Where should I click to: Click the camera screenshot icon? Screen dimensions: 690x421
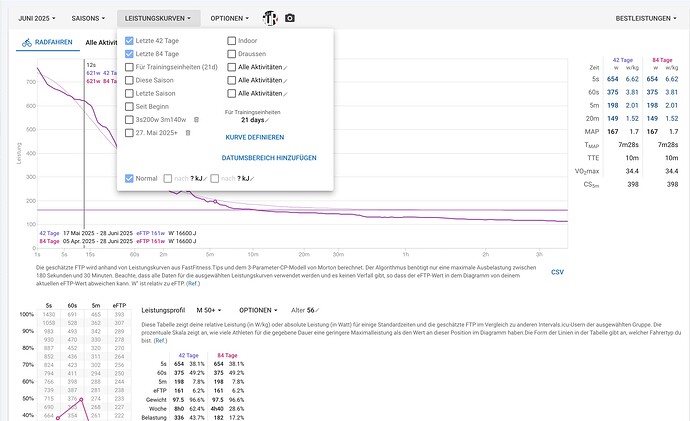(290, 18)
